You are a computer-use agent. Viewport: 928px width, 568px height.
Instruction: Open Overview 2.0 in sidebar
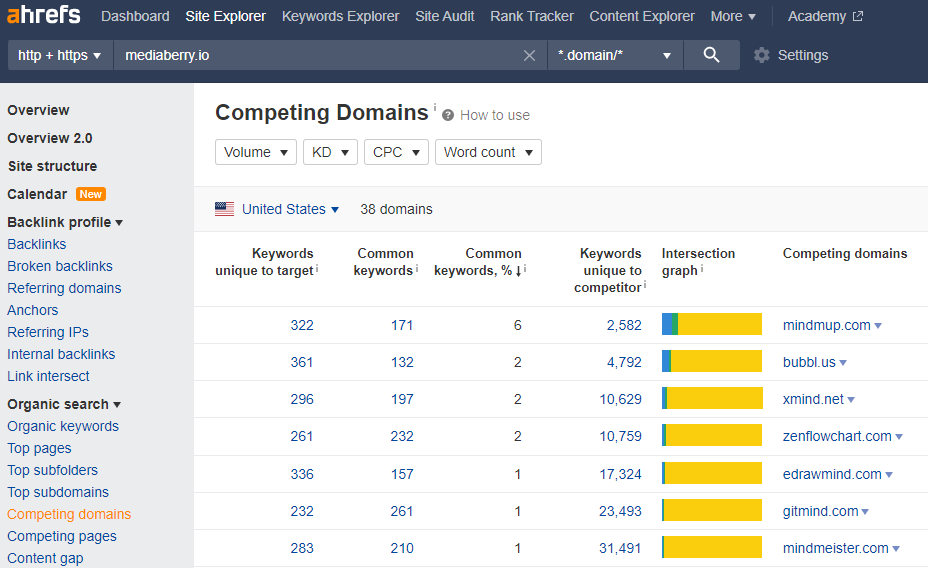tap(50, 138)
